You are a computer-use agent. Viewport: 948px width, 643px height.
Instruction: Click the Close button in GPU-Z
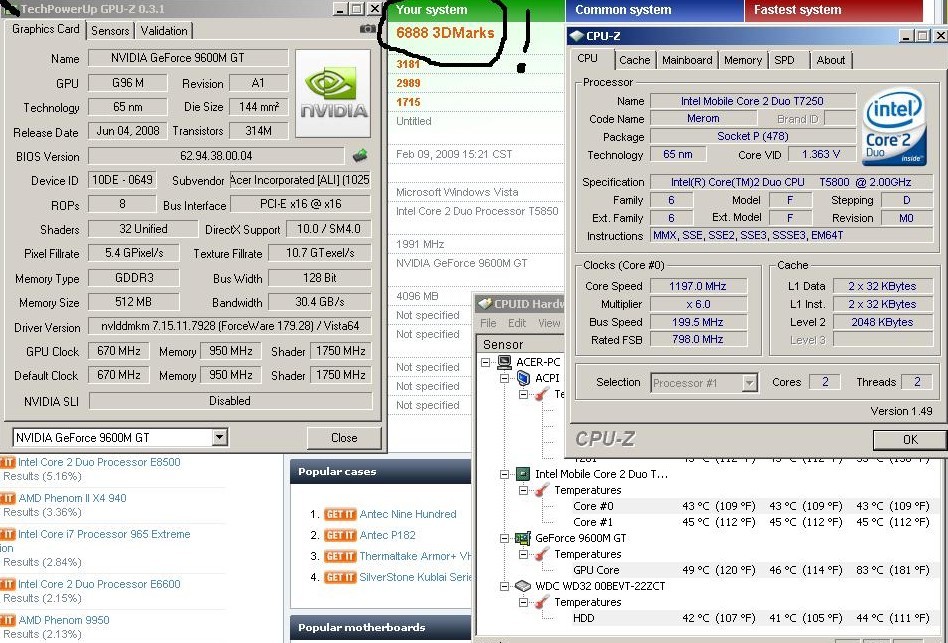pos(344,438)
